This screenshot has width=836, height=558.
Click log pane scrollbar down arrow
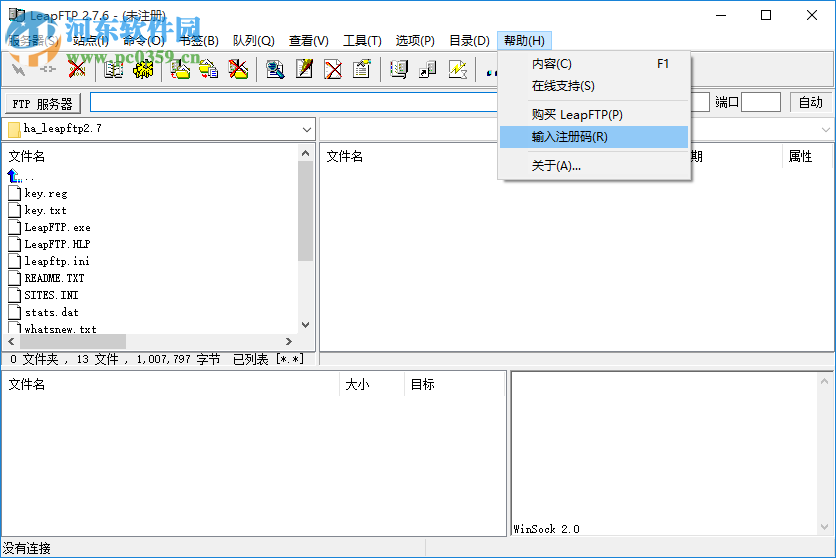(824, 527)
